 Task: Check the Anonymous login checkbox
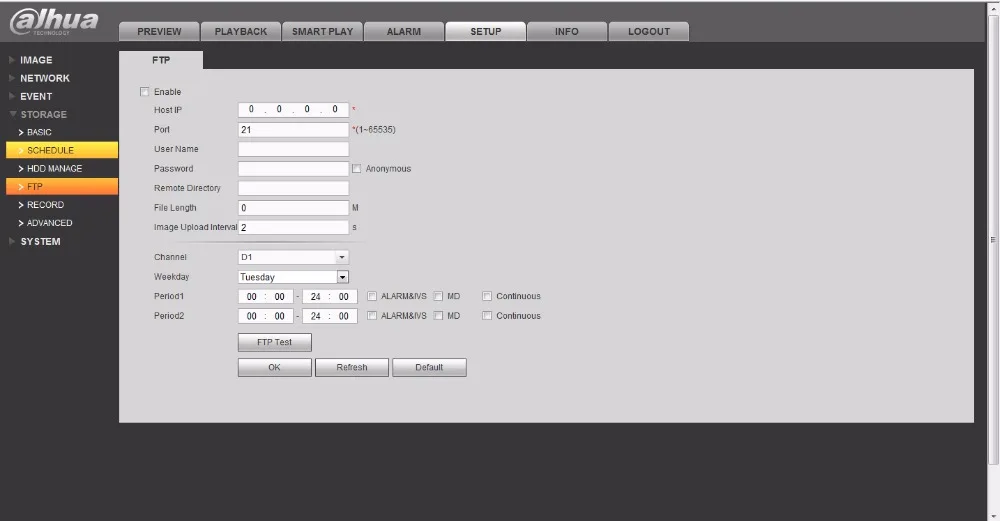pyautogui.click(x=357, y=168)
